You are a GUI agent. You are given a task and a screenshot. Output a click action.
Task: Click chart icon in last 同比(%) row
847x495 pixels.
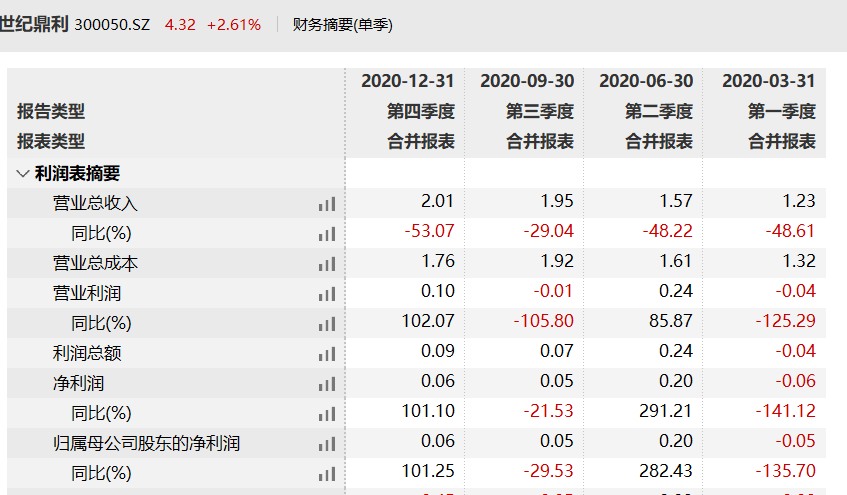pyautogui.click(x=327, y=474)
